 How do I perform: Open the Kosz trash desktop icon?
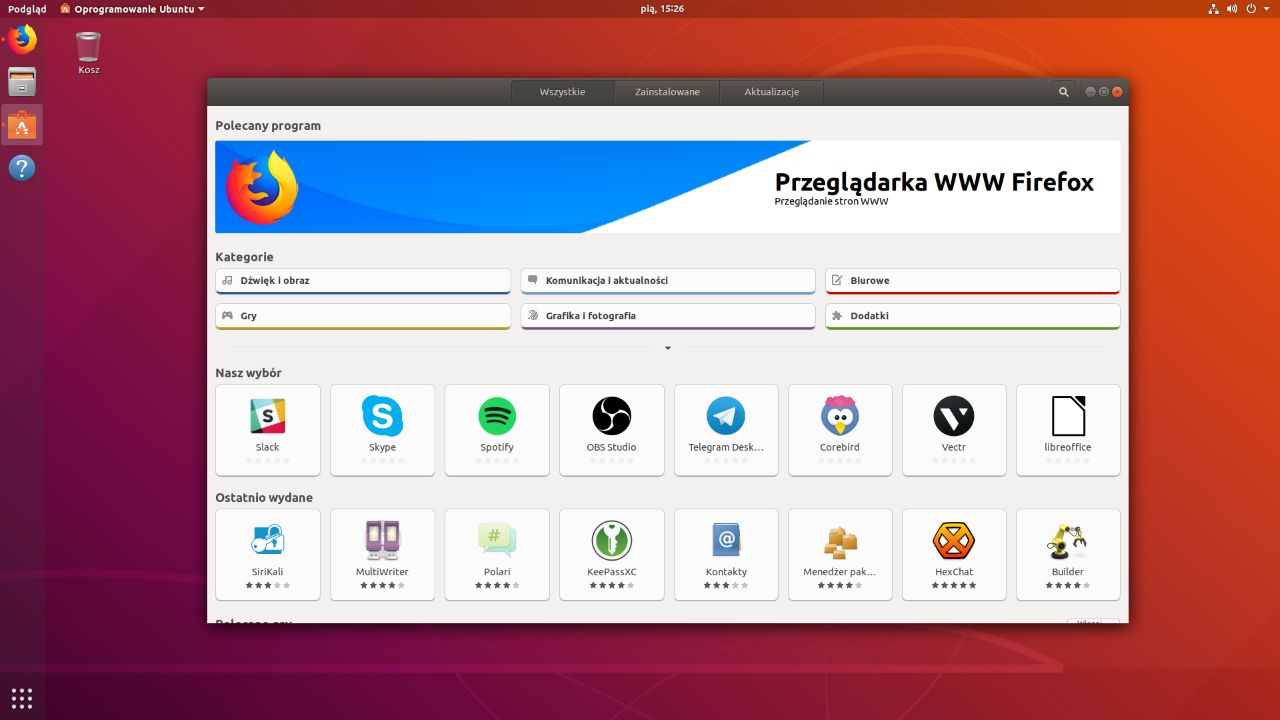(x=88, y=53)
